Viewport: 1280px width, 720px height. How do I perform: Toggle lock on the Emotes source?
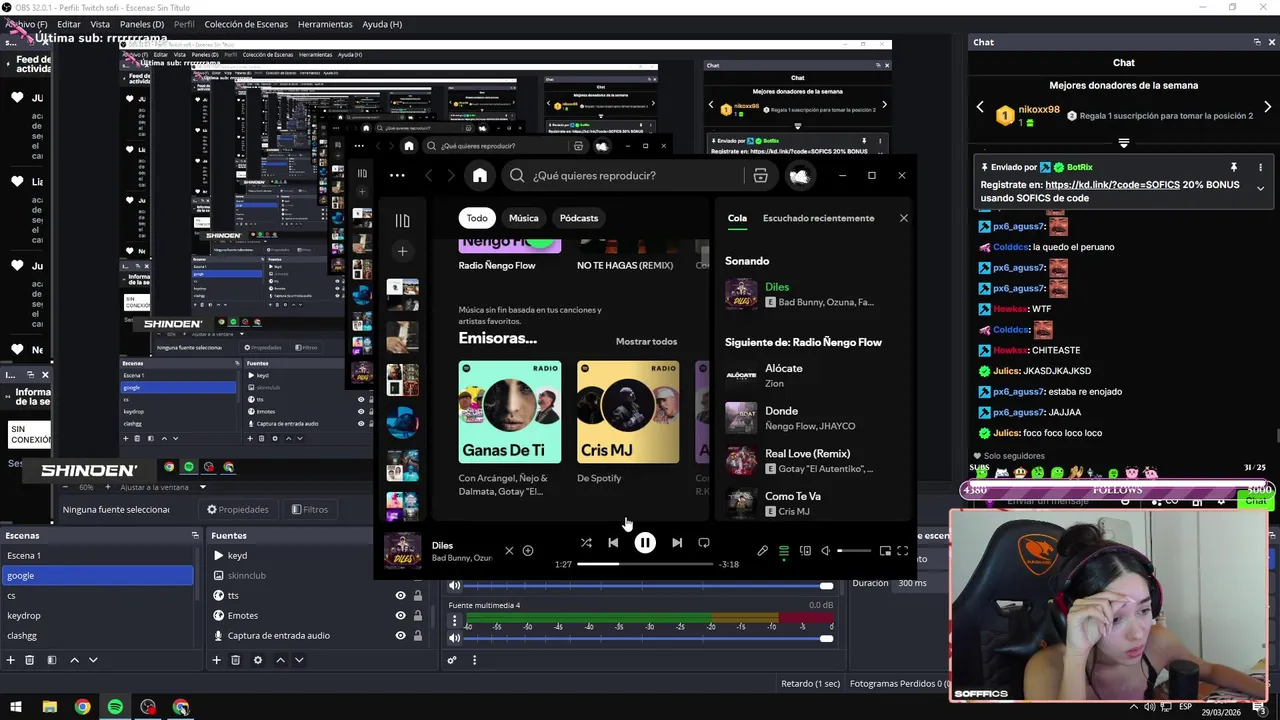coord(418,616)
